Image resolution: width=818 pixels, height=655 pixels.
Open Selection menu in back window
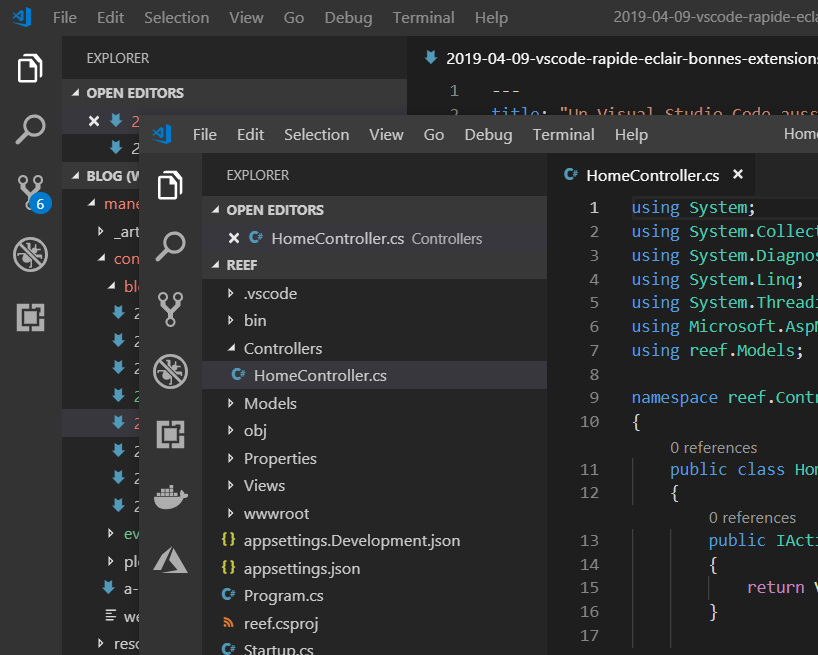pyautogui.click(x=177, y=17)
